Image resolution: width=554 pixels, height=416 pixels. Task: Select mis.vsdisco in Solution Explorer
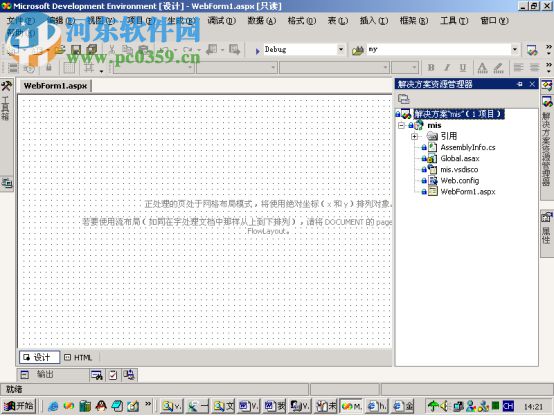click(459, 170)
